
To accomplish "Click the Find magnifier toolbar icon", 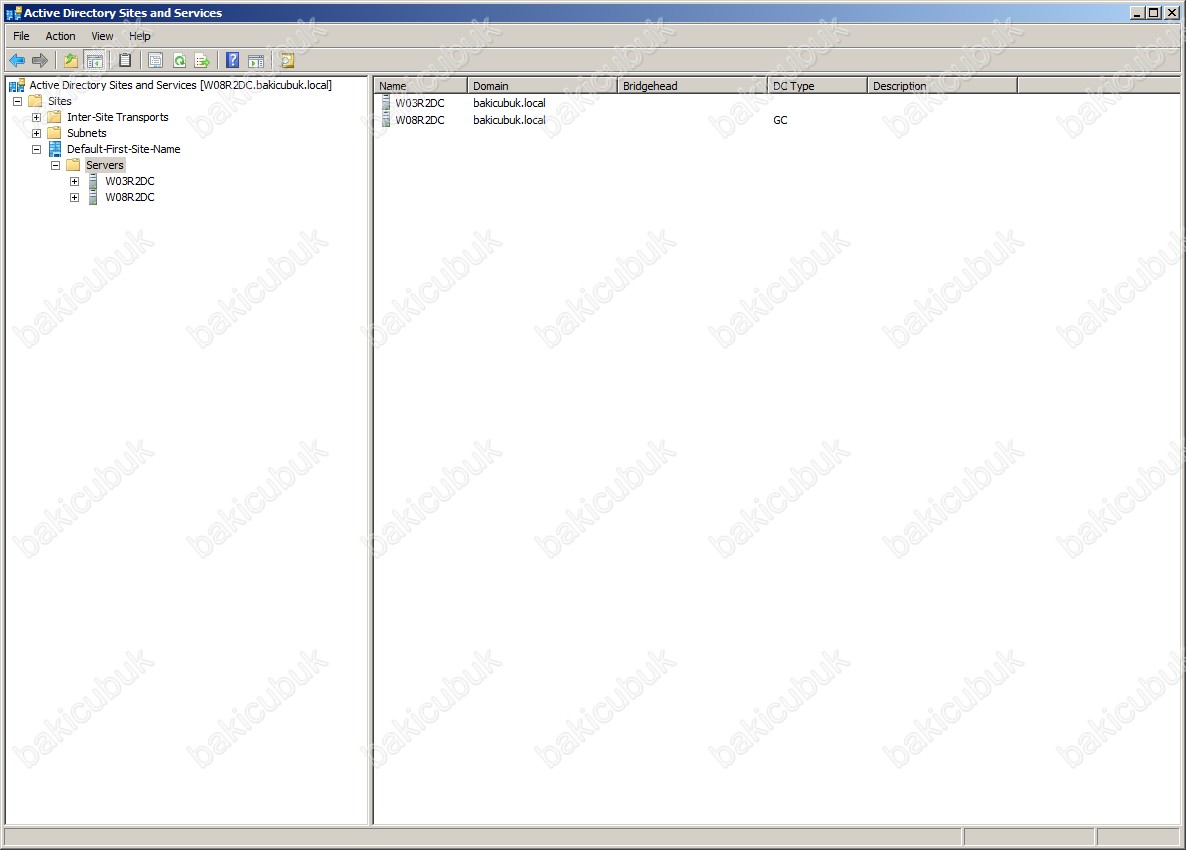I will (x=287, y=60).
